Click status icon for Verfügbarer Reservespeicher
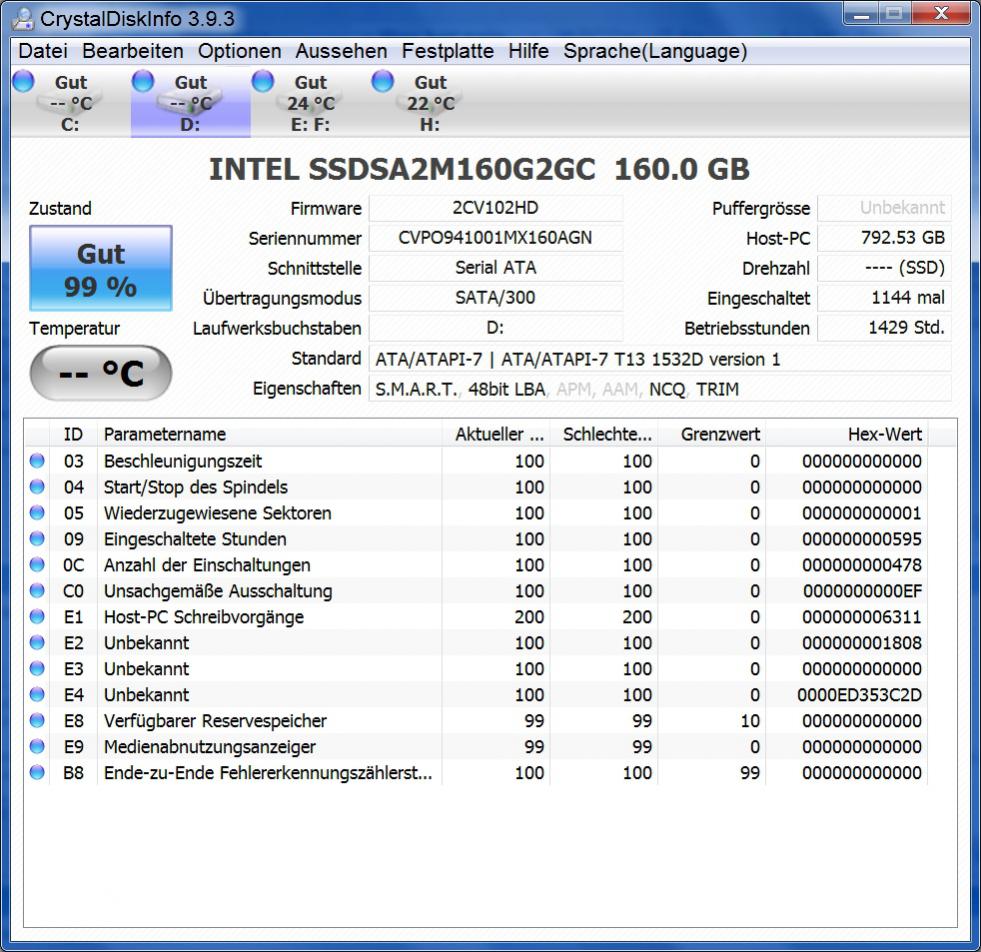 (x=38, y=721)
